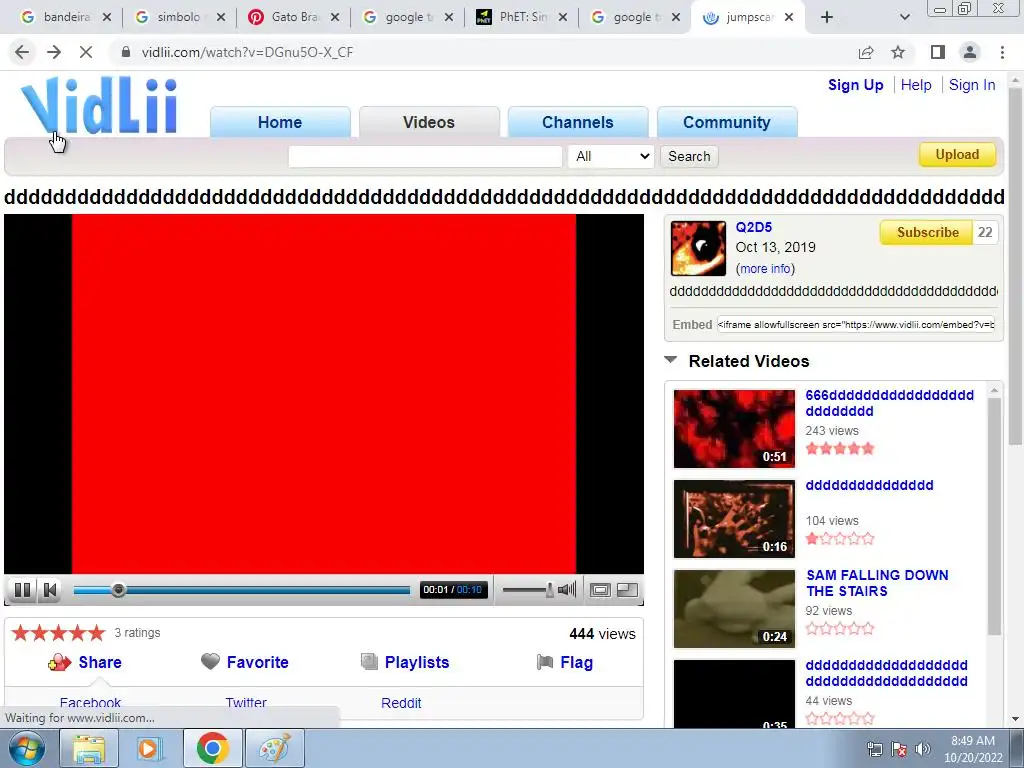Open the browser side panel icon
The image size is (1024, 768).
(x=937, y=52)
